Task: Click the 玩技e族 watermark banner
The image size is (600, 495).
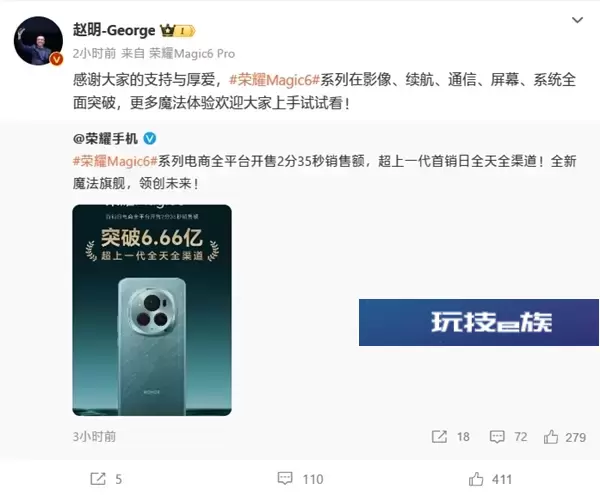Action: [479, 322]
